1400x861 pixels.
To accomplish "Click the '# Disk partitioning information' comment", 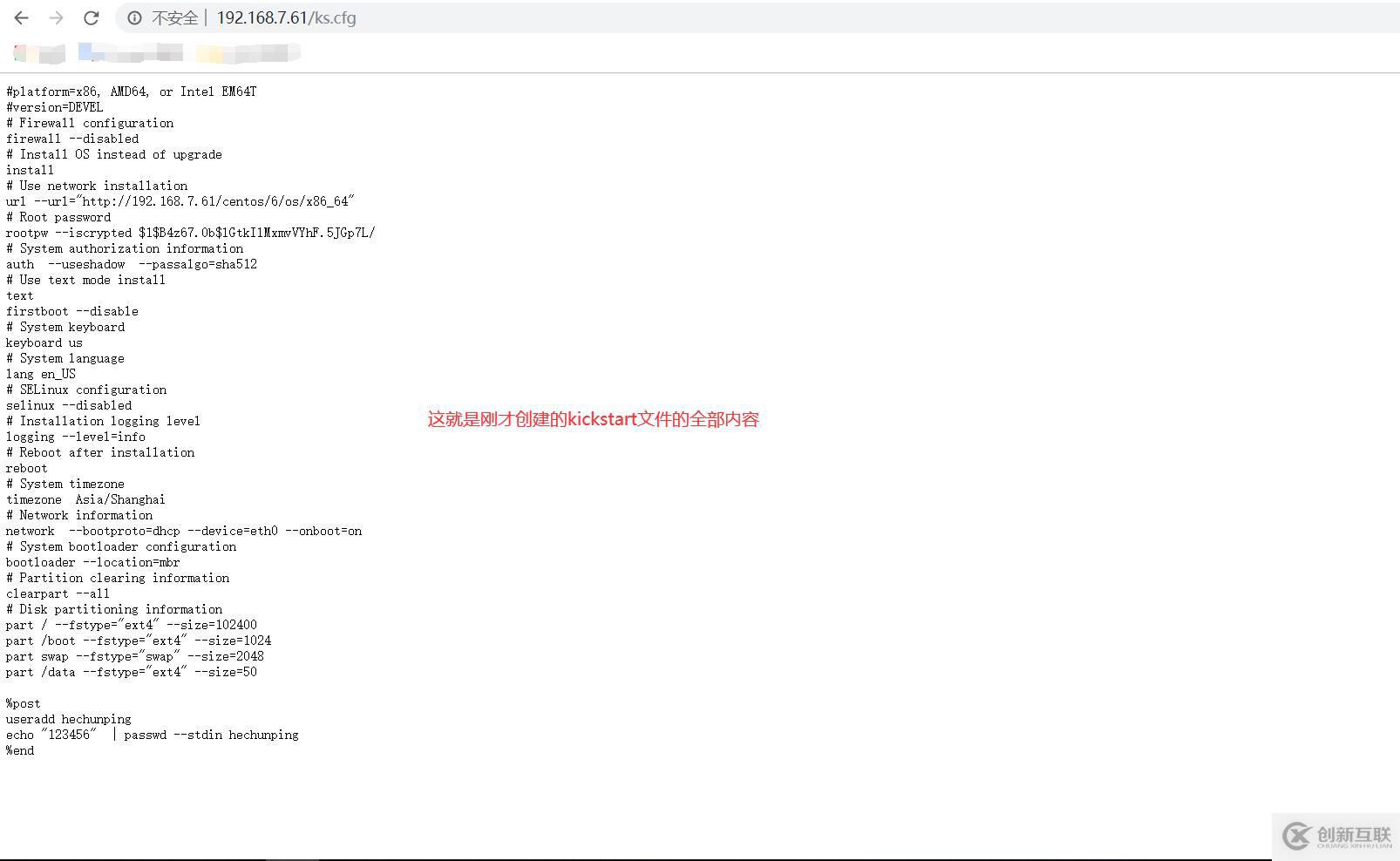I will [114, 609].
